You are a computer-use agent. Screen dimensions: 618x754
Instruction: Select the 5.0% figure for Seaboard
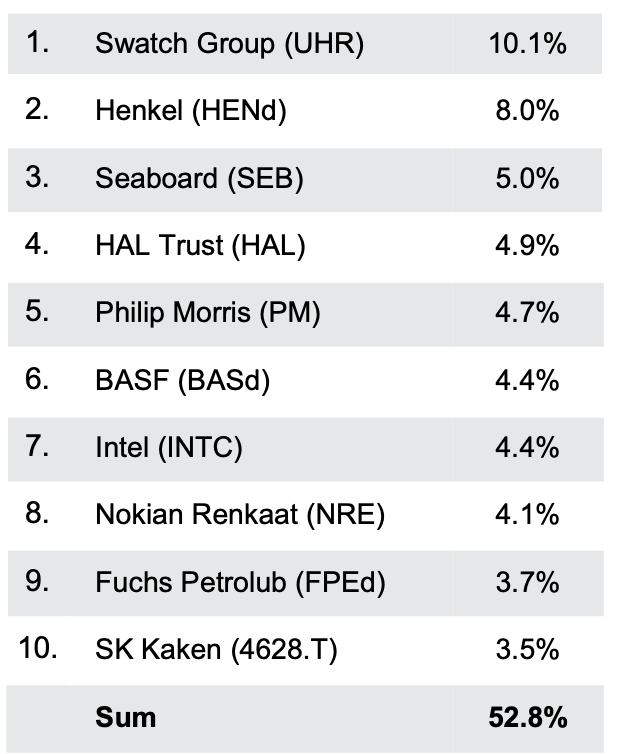pos(527,178)
